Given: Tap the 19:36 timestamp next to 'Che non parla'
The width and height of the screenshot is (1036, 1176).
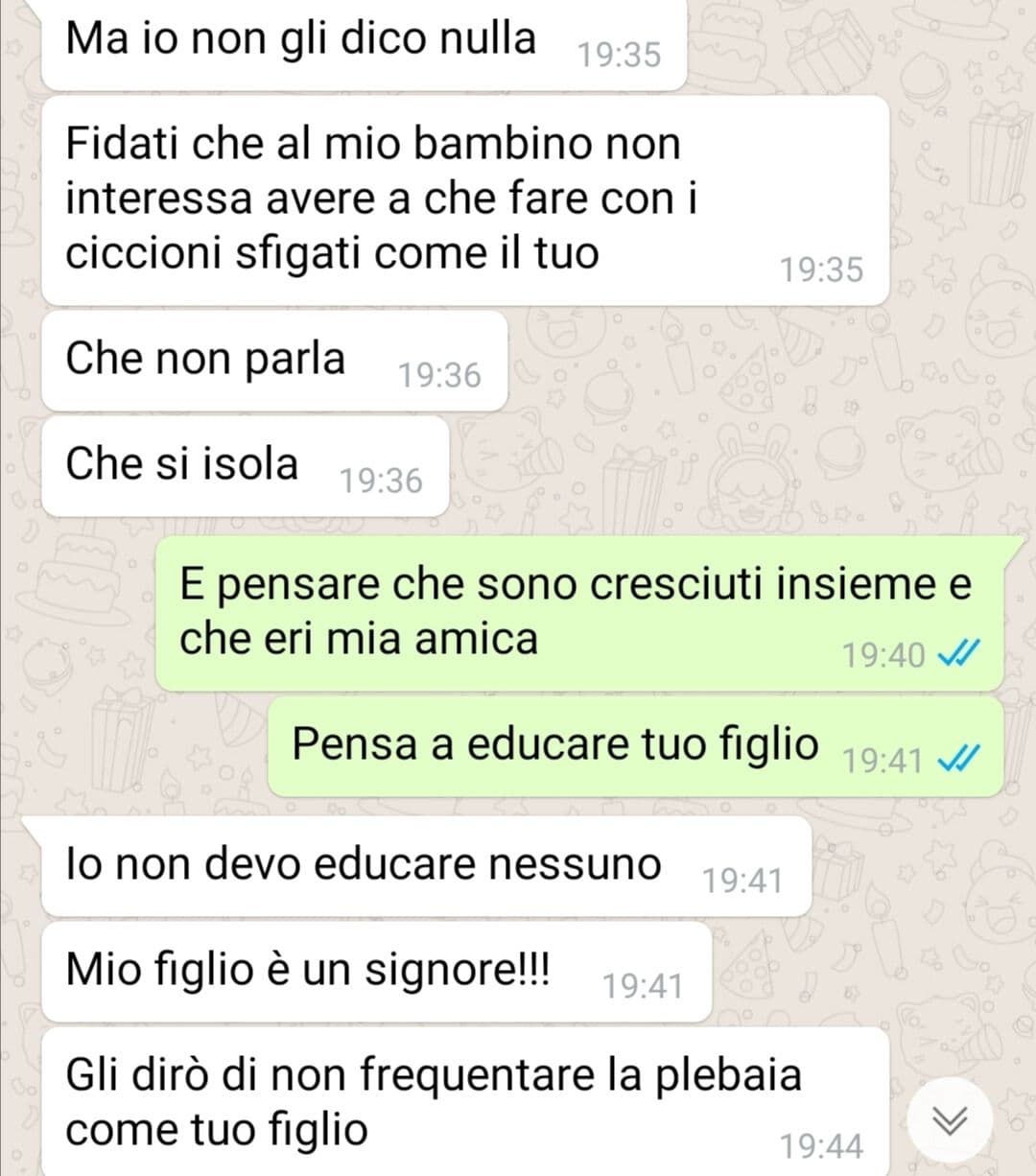Looking at the screenshot, I should [x=439, y=375].
